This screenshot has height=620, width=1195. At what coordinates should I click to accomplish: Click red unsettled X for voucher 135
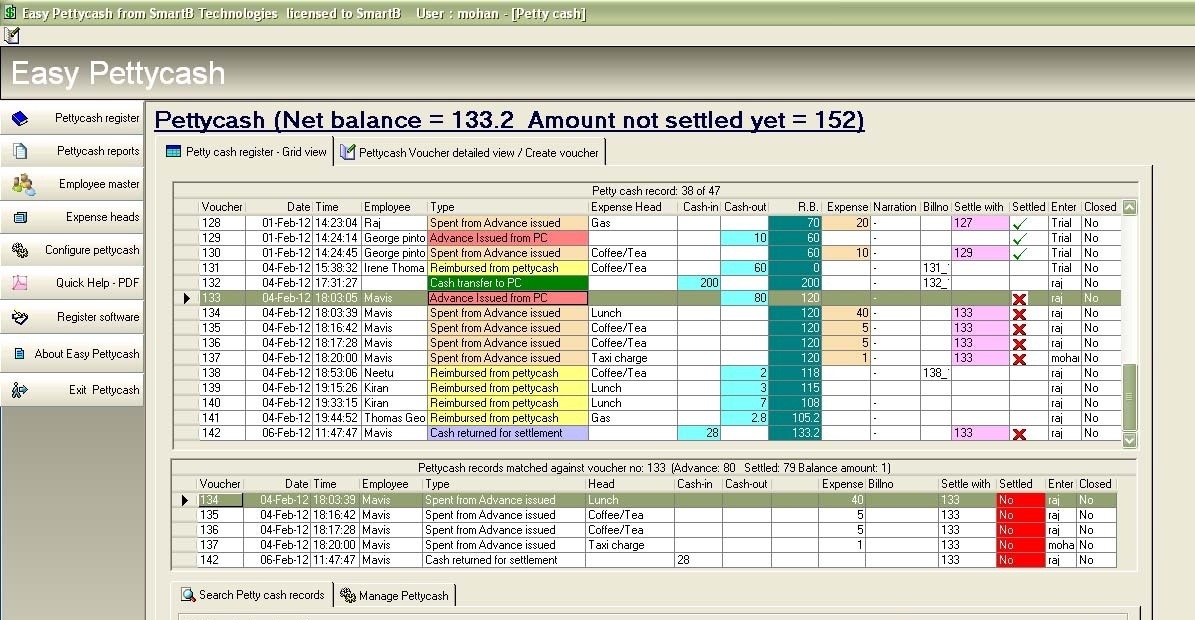1019,329
